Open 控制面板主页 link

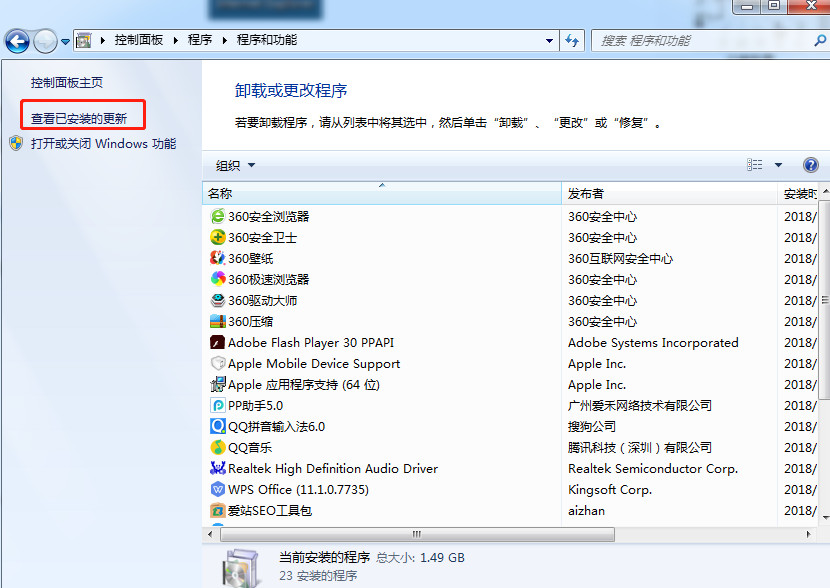pyautogui.click(x=67, y=83)
